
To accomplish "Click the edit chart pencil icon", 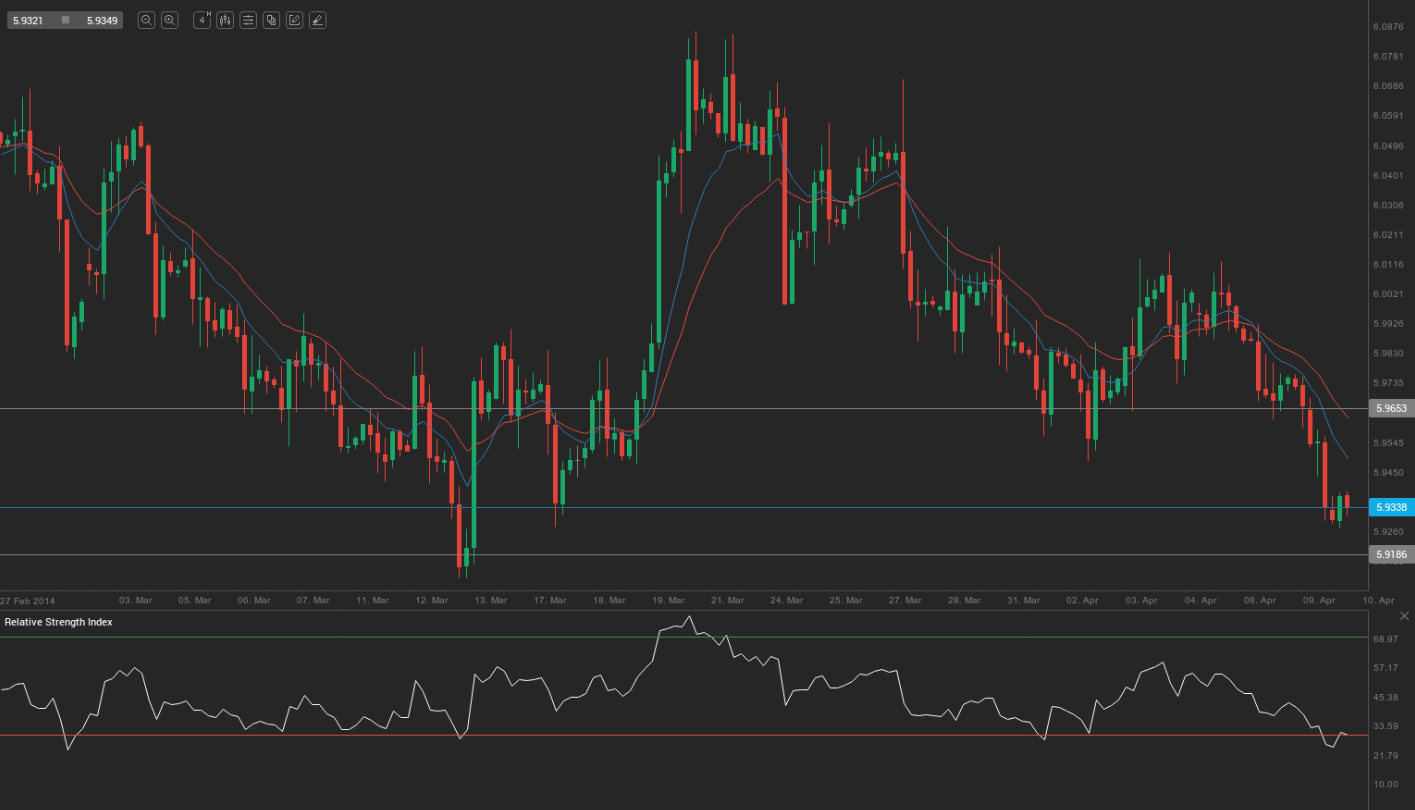I will tap(294, 20).
